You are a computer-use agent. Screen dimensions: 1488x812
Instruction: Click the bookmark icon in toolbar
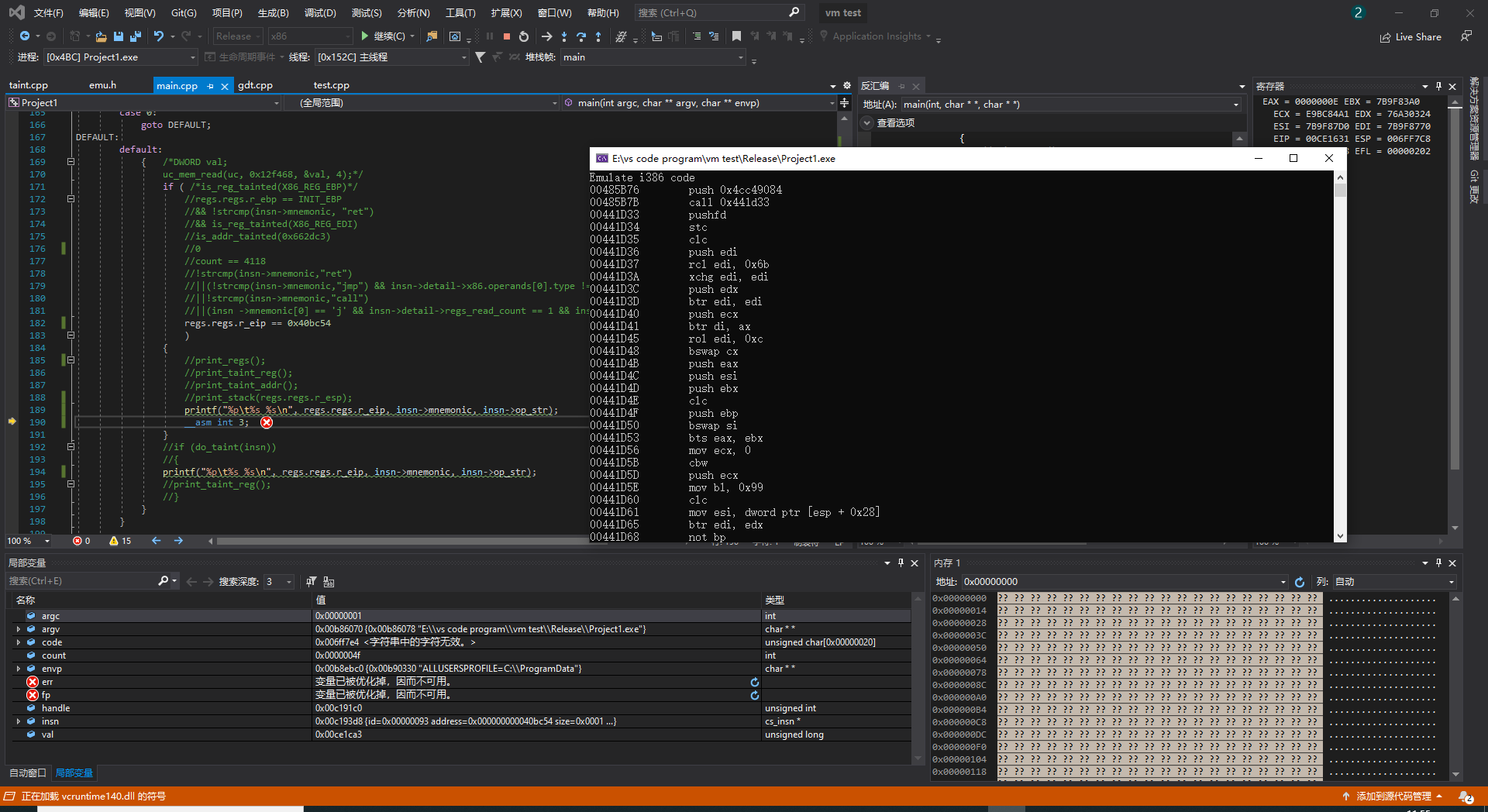pyautogui.click(x=736, y=36)
